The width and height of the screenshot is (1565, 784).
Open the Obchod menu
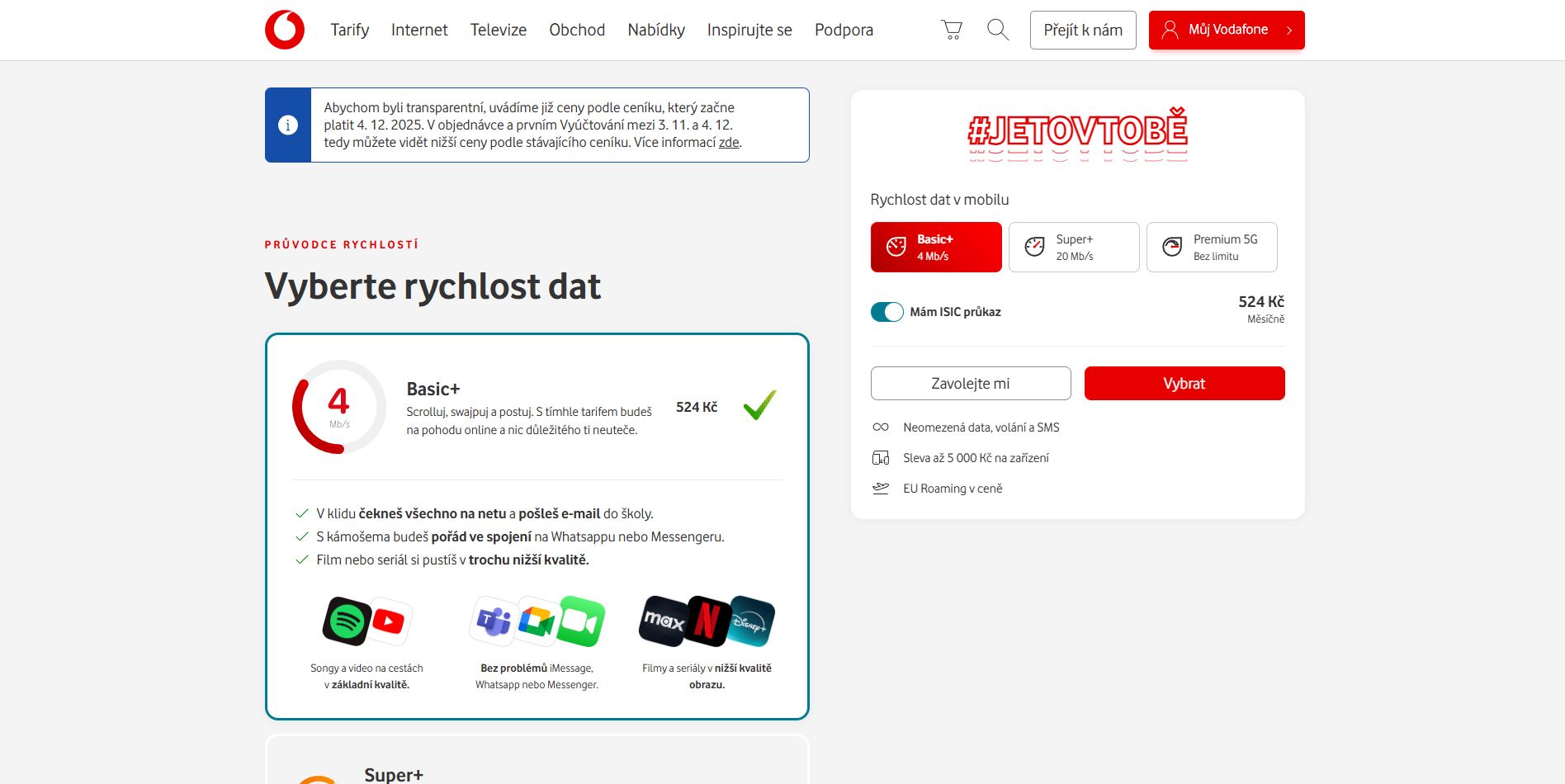click(x=577, y=30)
